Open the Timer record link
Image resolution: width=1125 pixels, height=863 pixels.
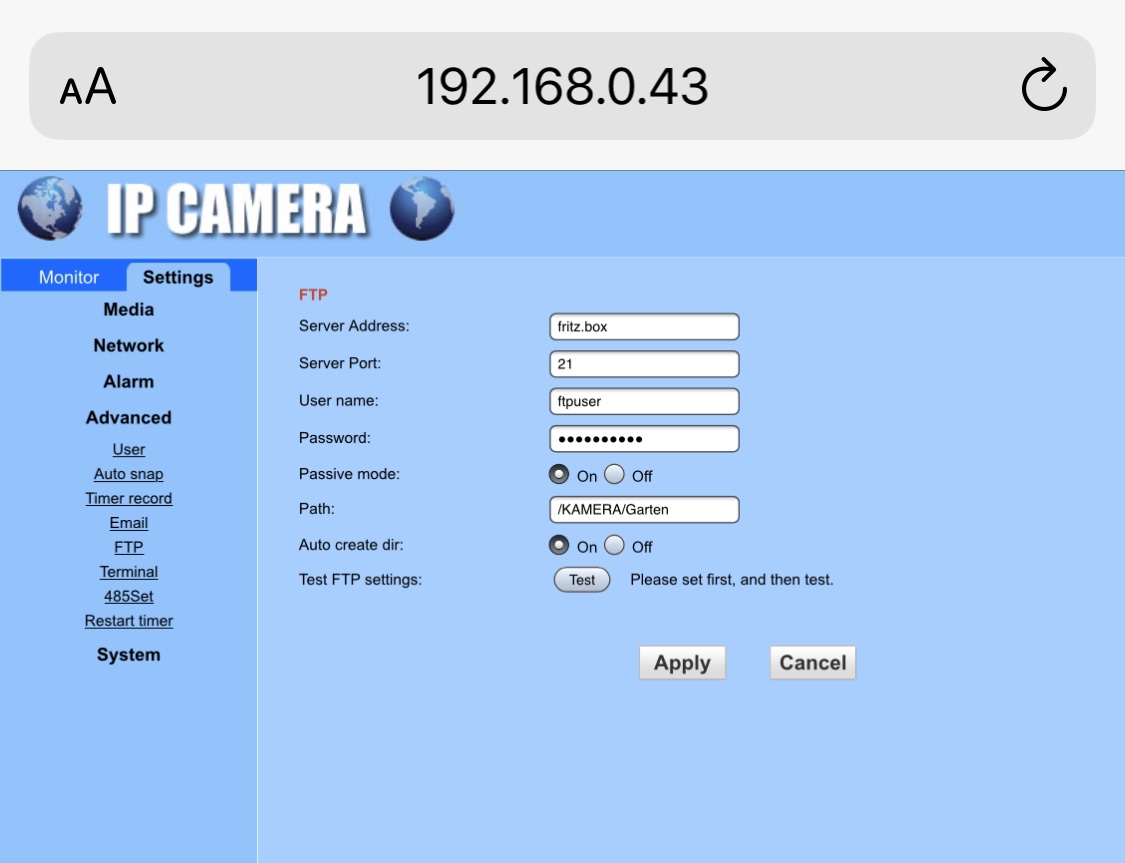click(x=129, y=498)
